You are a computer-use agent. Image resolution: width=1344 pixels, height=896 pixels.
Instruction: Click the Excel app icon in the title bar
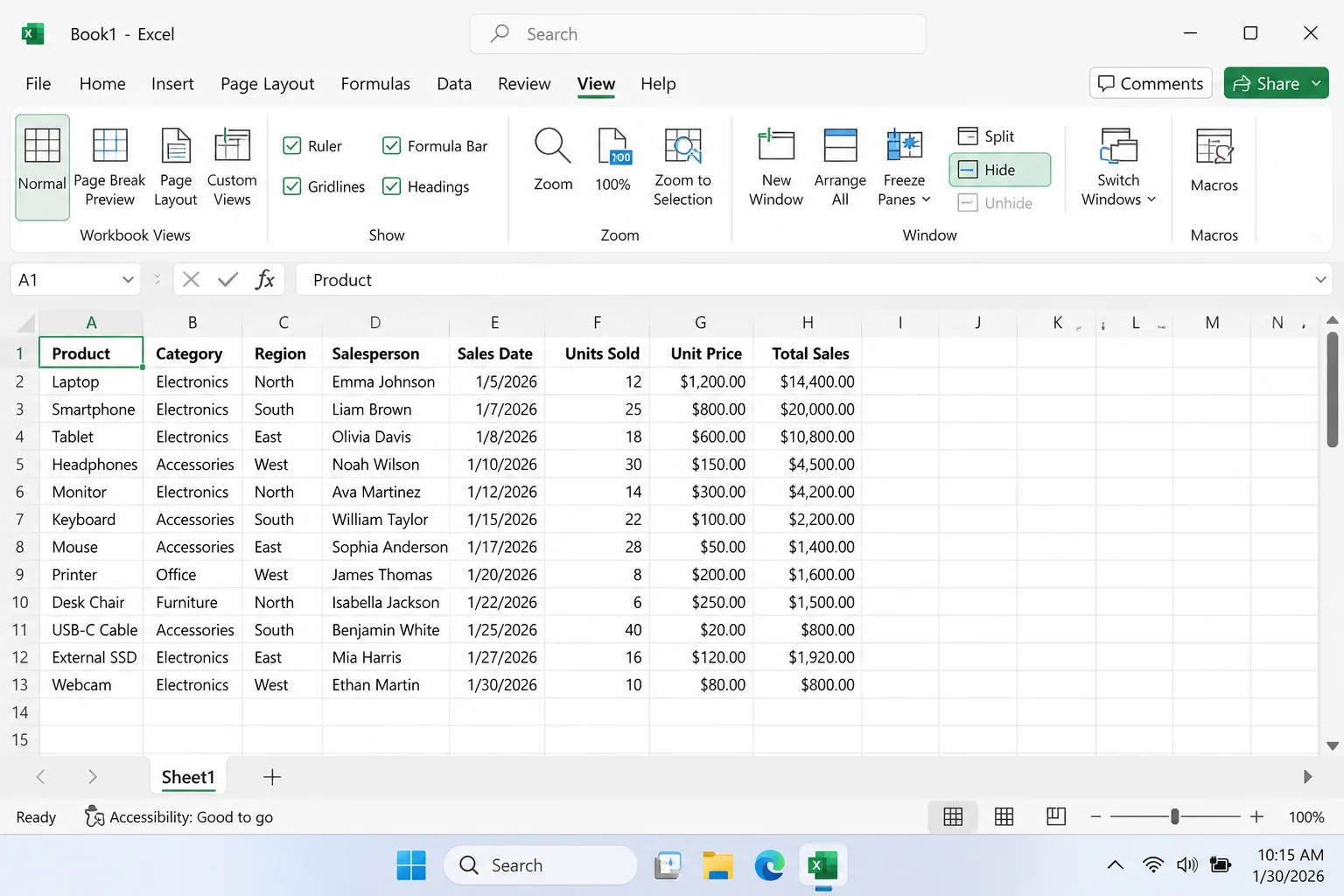[32, 34]
